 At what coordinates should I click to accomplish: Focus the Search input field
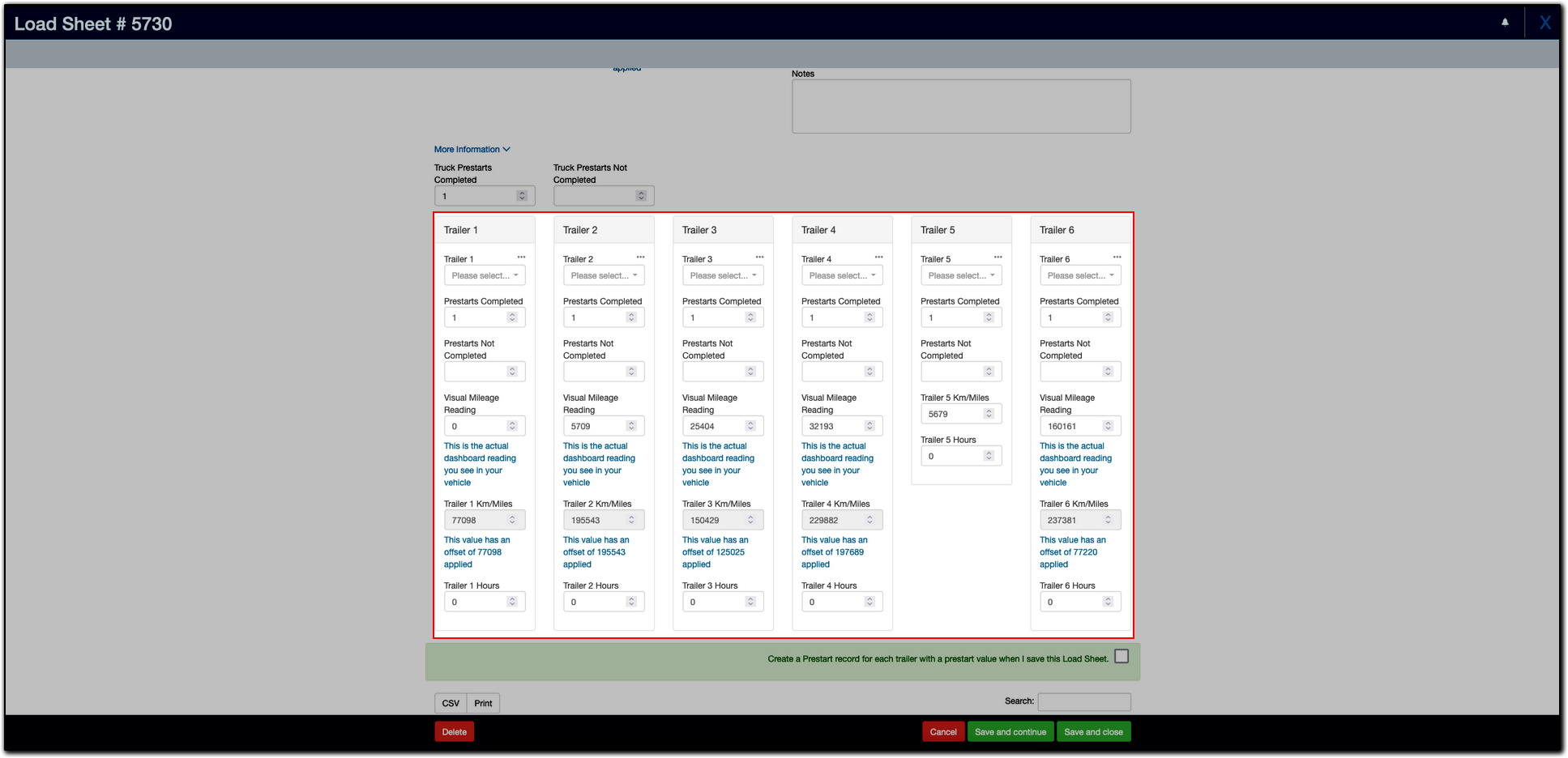pyautogui.click(x=1084, y=701)
